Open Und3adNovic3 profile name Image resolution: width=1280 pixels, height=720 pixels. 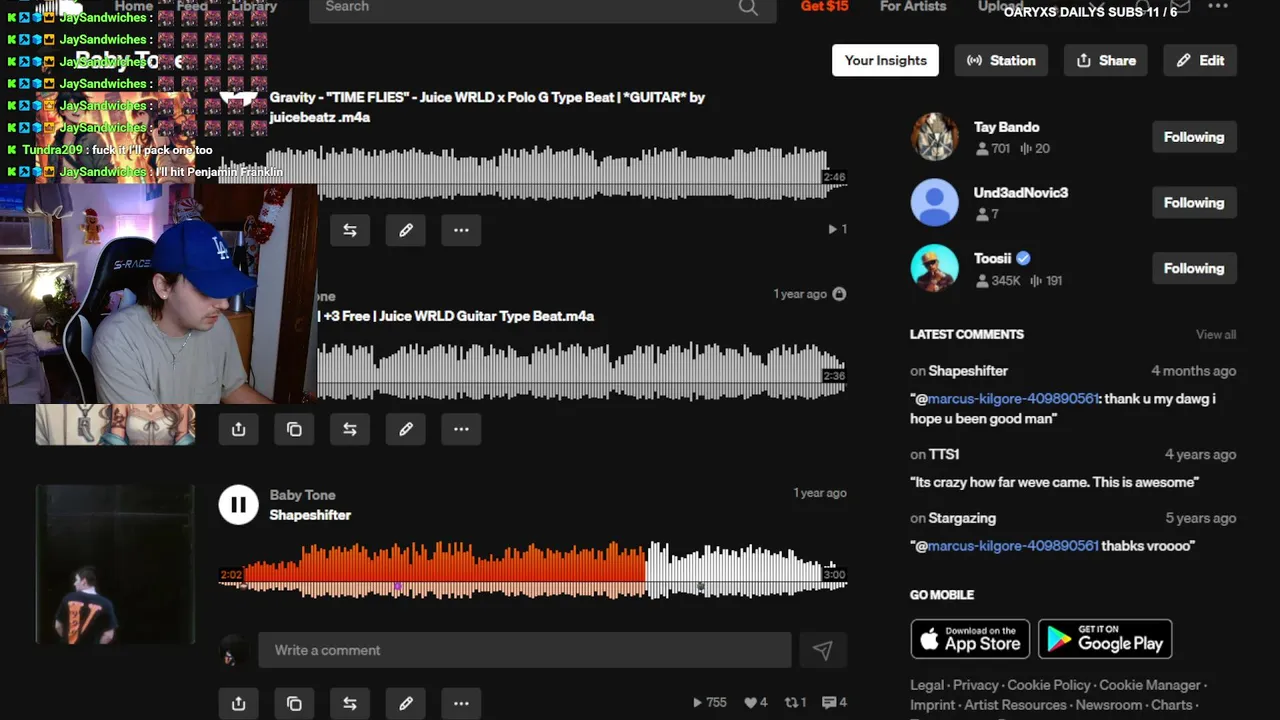pyautogui.click(x=1021, y=192)
